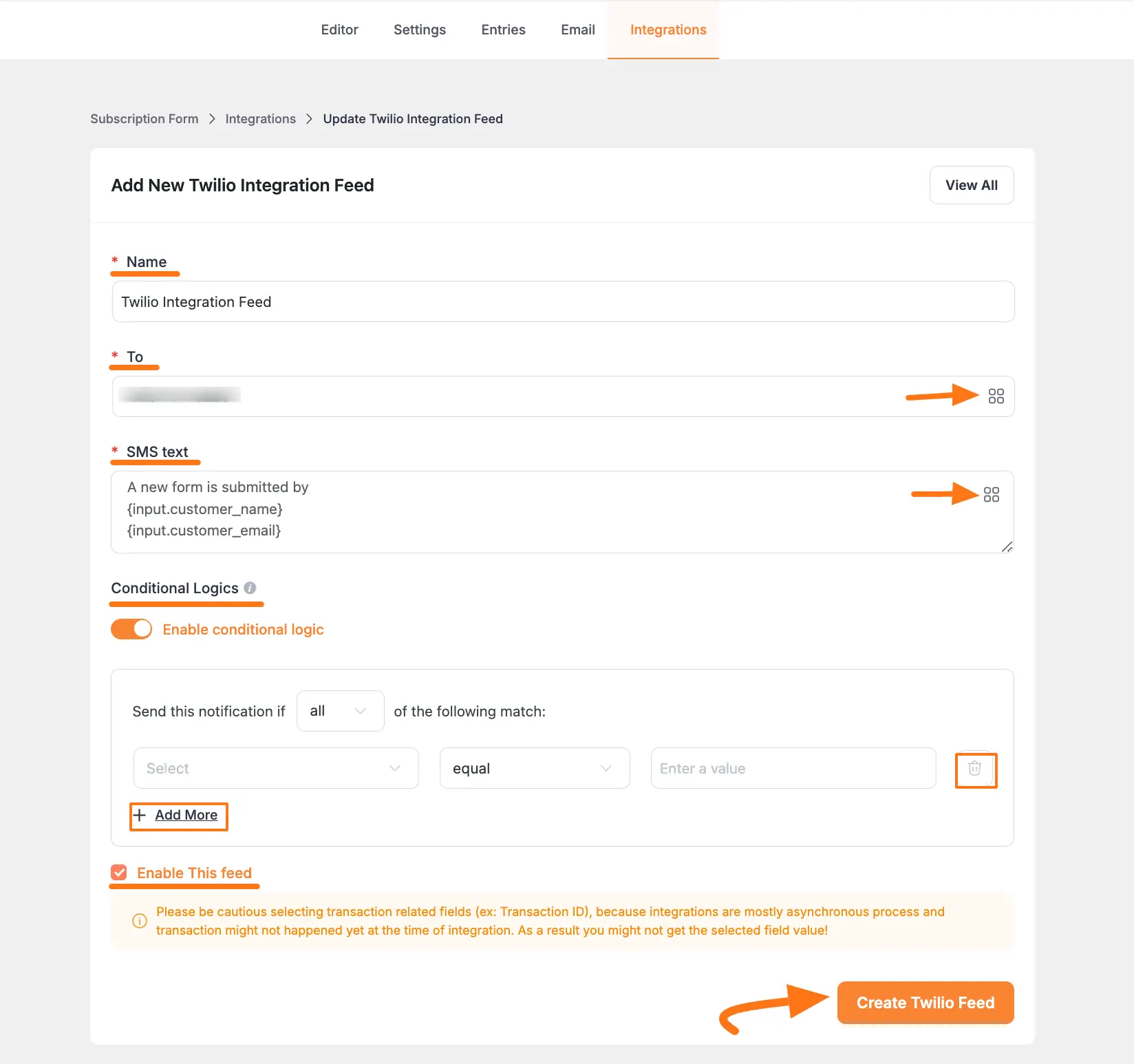Uncheck the Enable This feed checkbox
Image resolution: width=1134 pixels, height=1064 pixels.
[119, 873]
